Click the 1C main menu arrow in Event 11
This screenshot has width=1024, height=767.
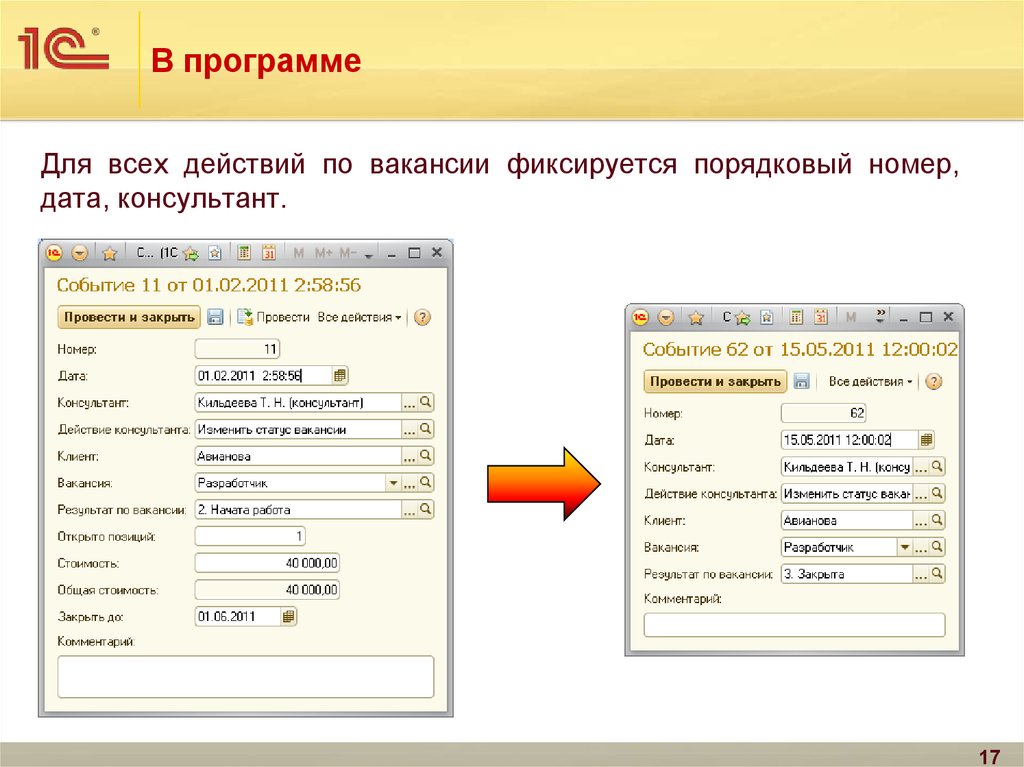pyautogui.click(x=80, y=253)
